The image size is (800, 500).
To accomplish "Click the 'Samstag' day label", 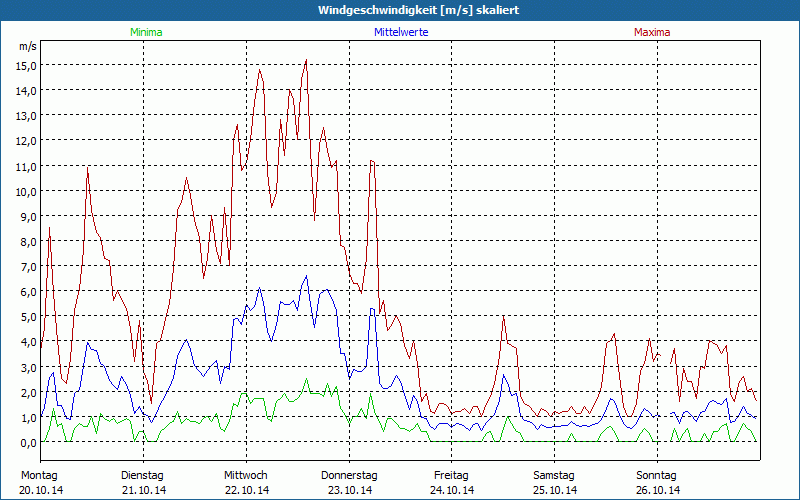I will (554, 476).
